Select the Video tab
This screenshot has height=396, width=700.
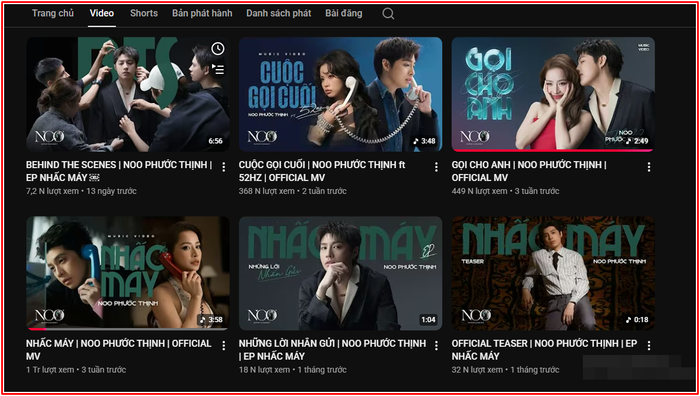(x=102, y=13)
